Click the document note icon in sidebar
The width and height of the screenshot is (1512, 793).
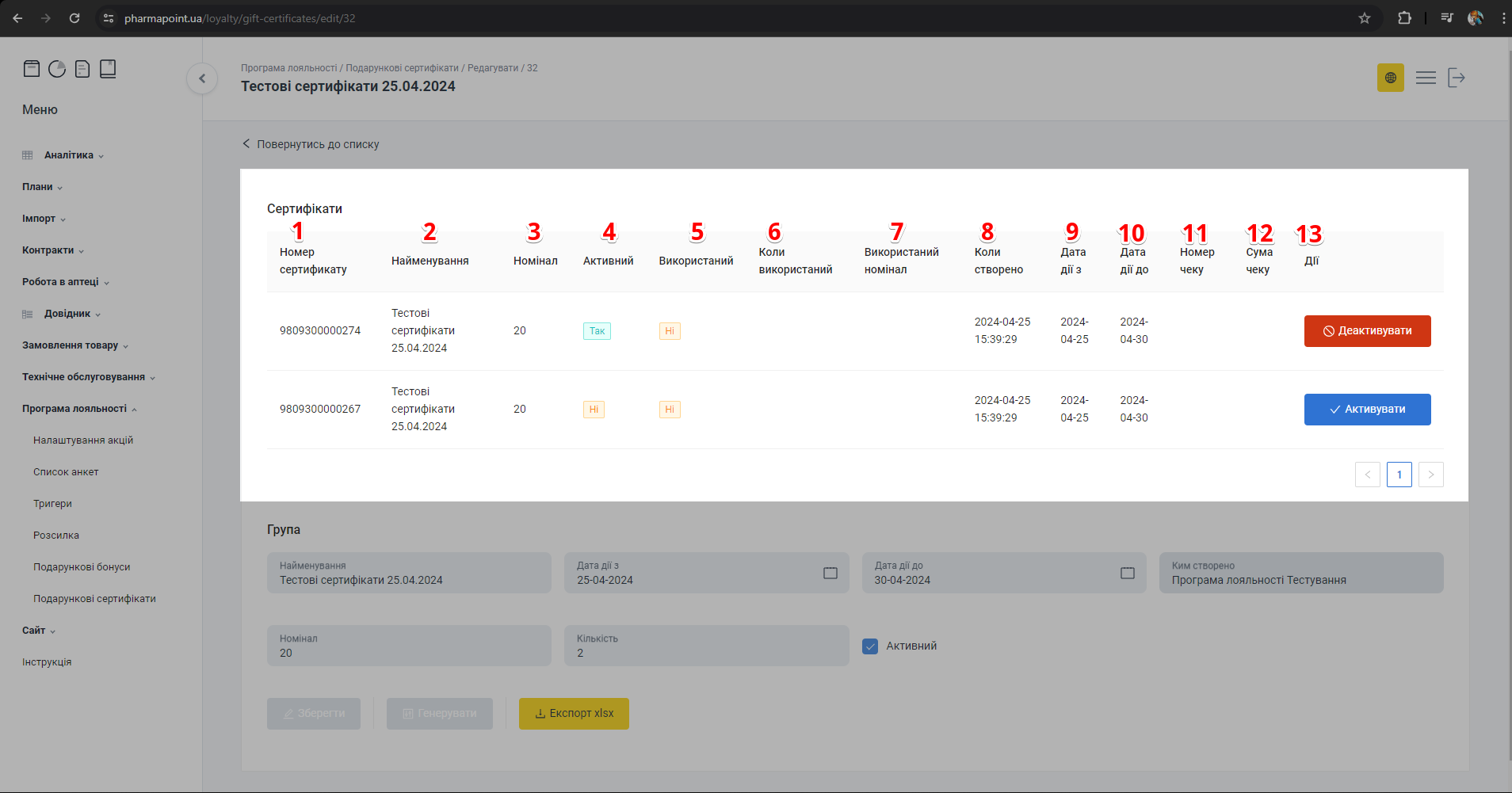click(82, 69)
